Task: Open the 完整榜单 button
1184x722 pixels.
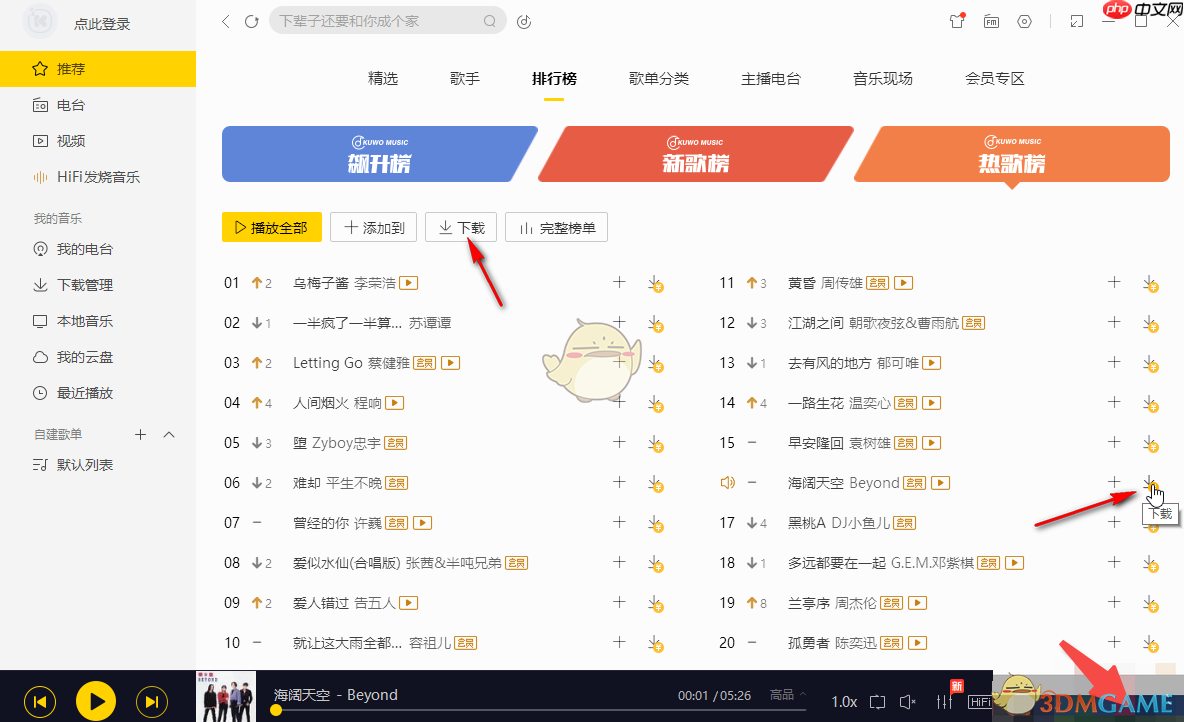Action: pos(556,227)
